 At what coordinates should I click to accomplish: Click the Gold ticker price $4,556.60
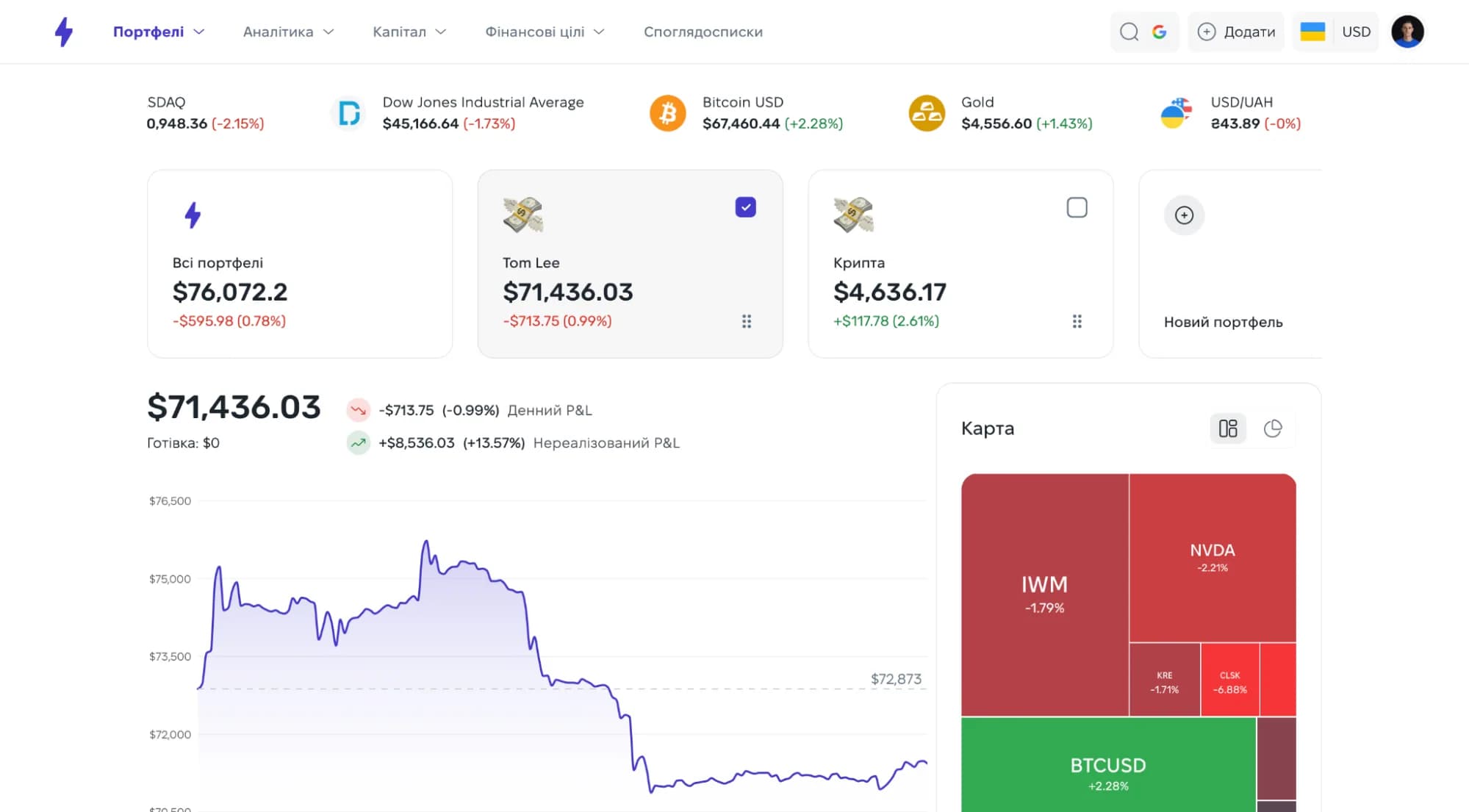(x=996, y=123)
